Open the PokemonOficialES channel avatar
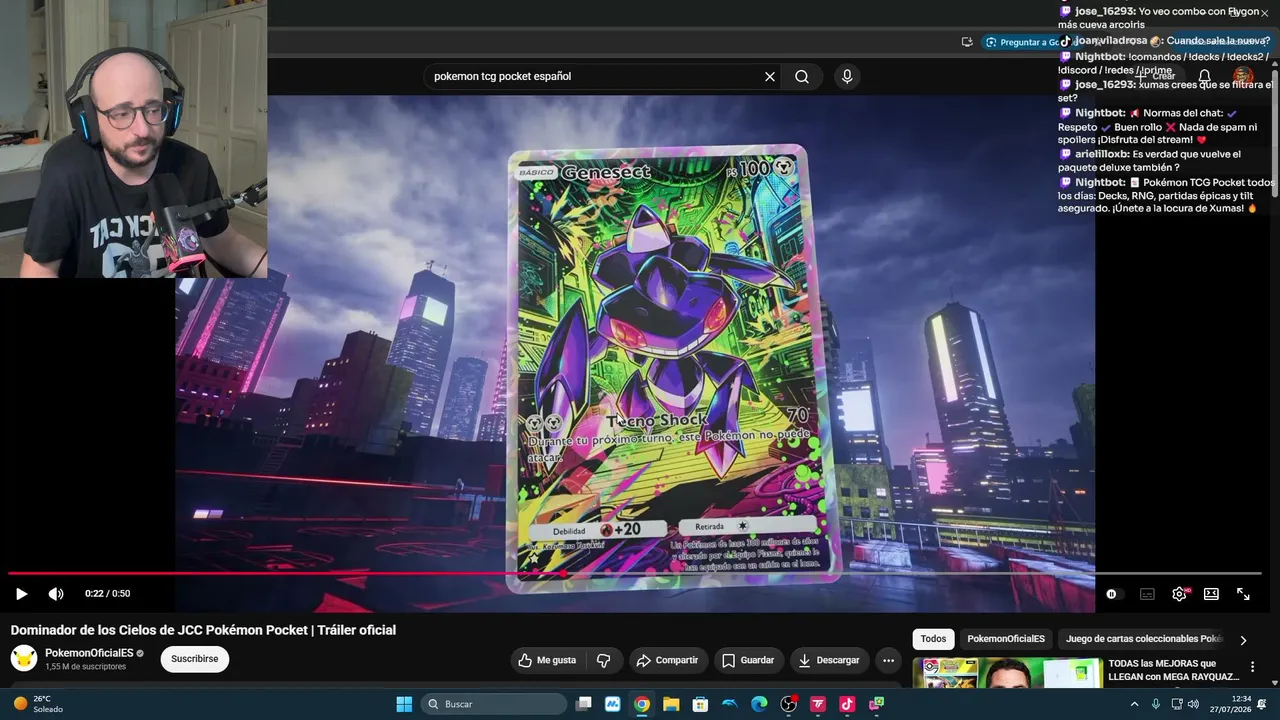The image size is (1280, 720). click(24, 658)
